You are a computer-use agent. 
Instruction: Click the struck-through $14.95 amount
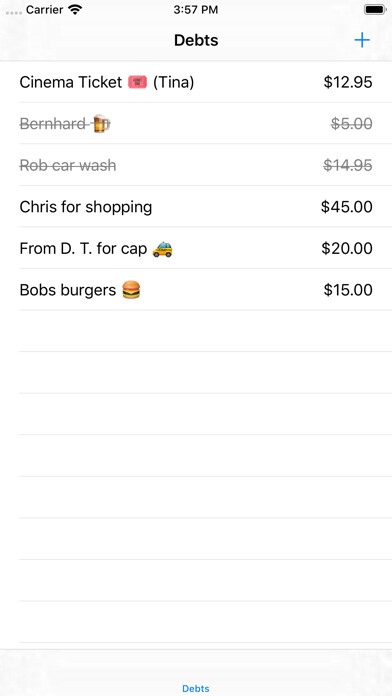(x=348, y=165)
